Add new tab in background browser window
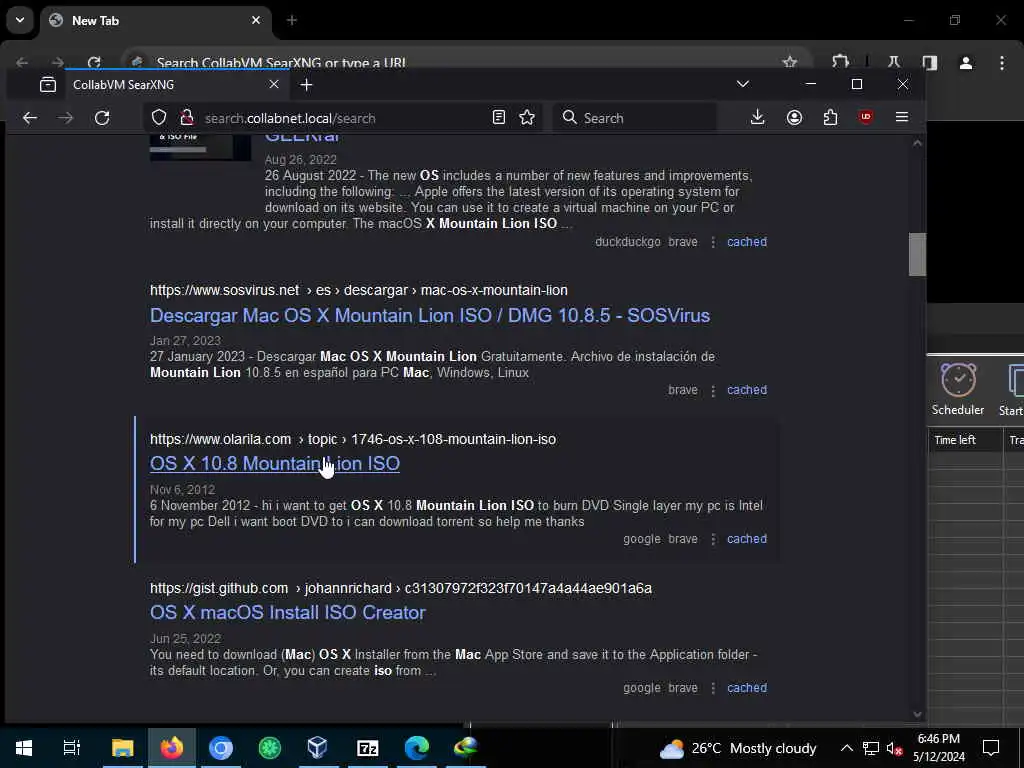This screenshot has height=768, width=1024. (292, 20)
